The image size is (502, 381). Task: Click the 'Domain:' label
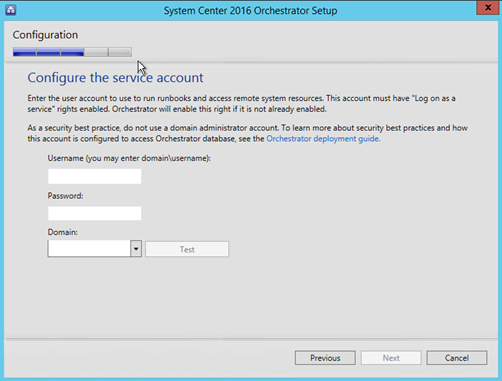pos(62,232)
